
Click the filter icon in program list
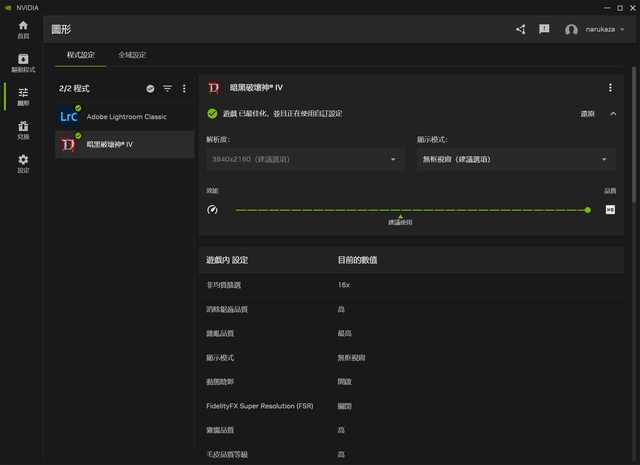pos(167,89)
